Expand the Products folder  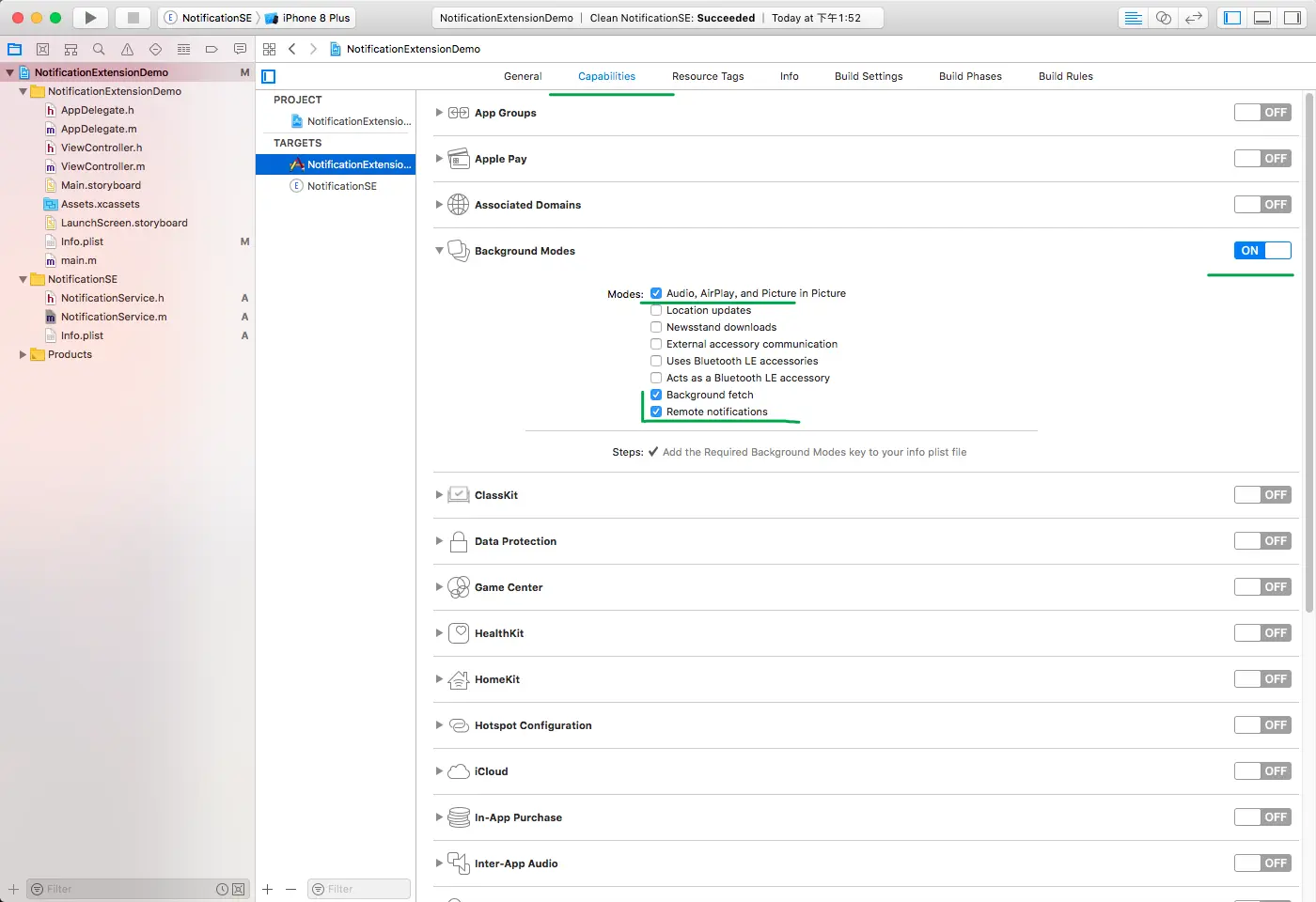point(23,354)
